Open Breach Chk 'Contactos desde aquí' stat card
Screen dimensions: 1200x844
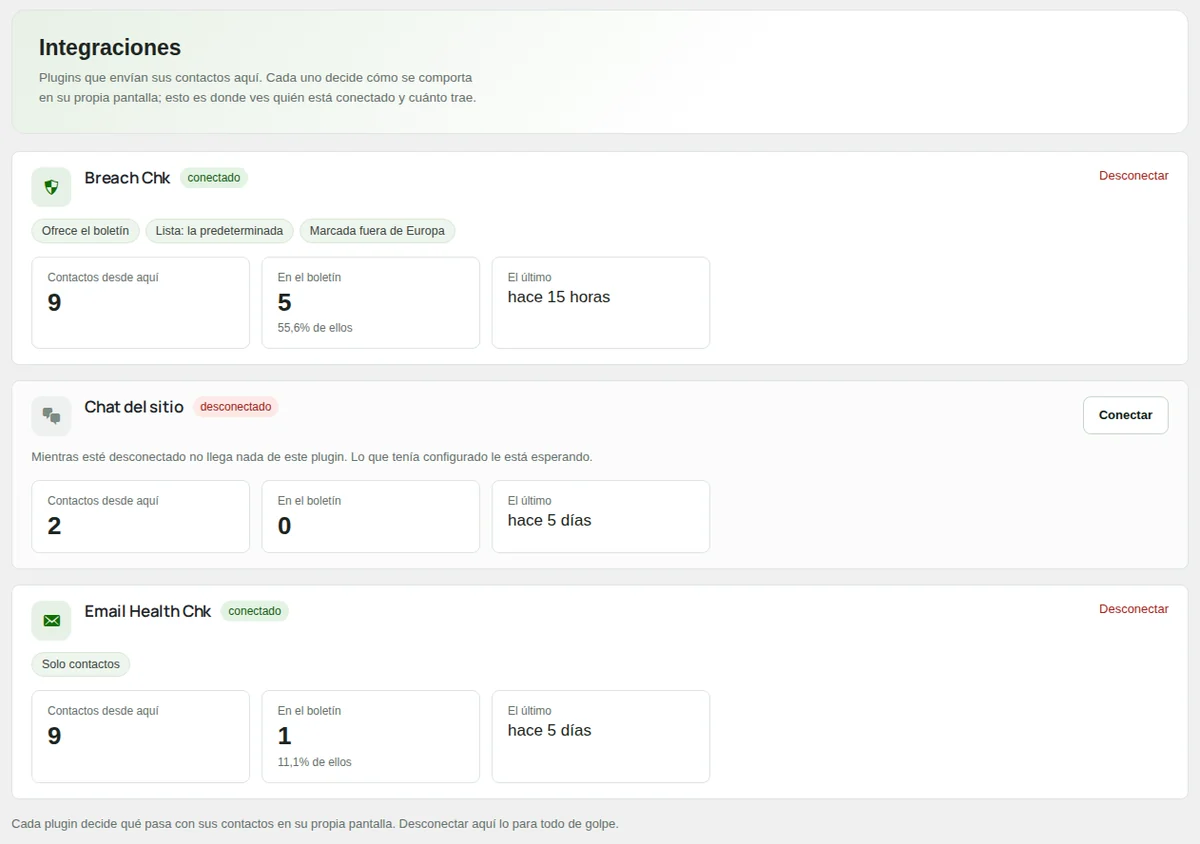point(141,303)
